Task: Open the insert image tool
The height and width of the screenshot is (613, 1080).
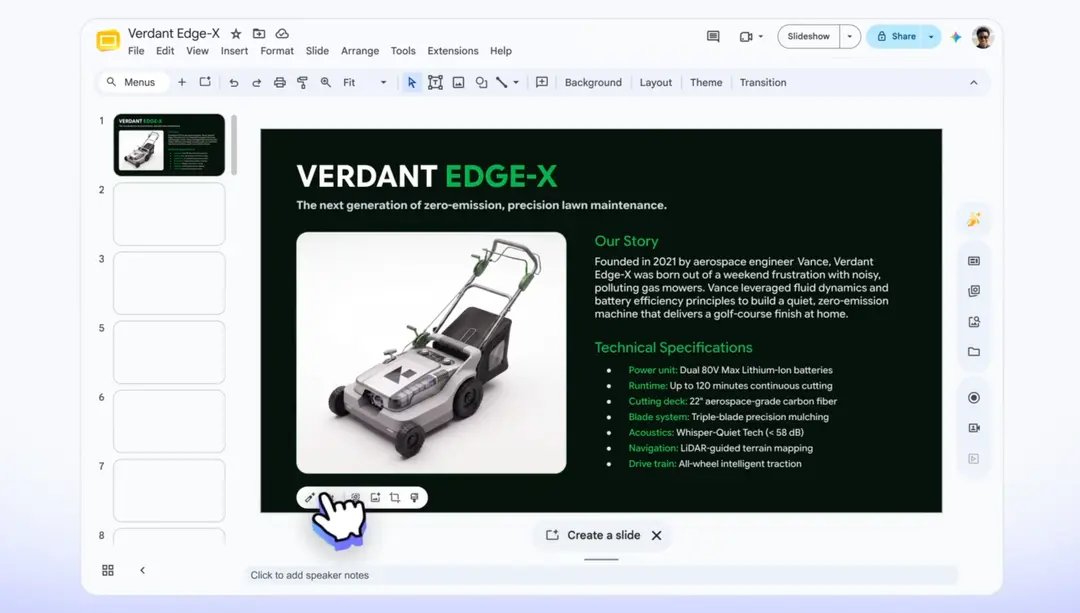Action: click(458, 83)
